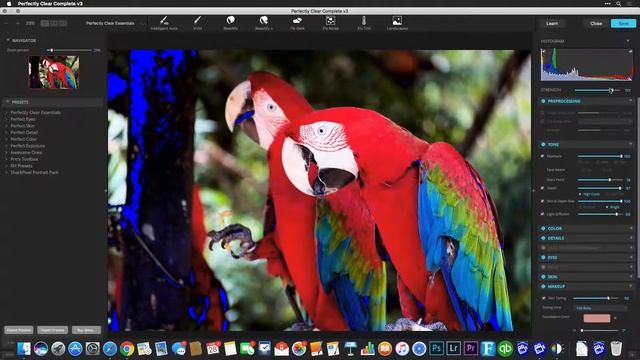Apply the Fix Dark preset
Viewport: 640px width, 360px height.
pos(297,23)
